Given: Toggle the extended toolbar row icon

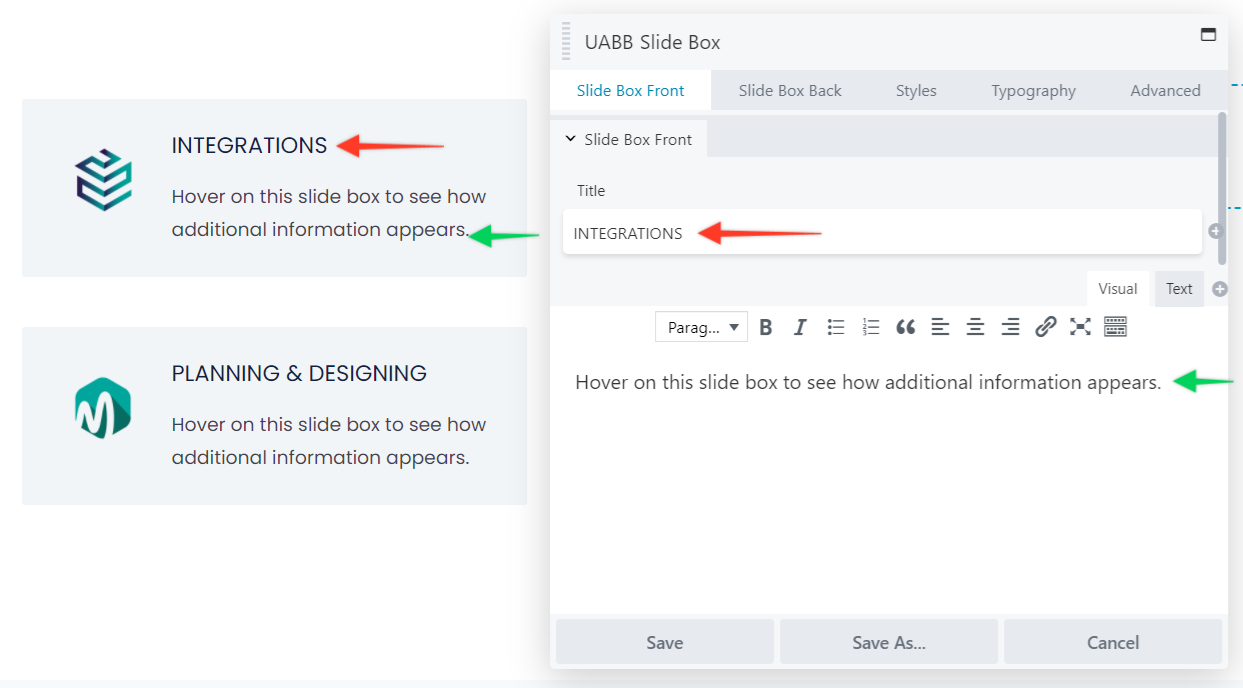Looking at the screenshot, I should click(x=1116, y=327).
